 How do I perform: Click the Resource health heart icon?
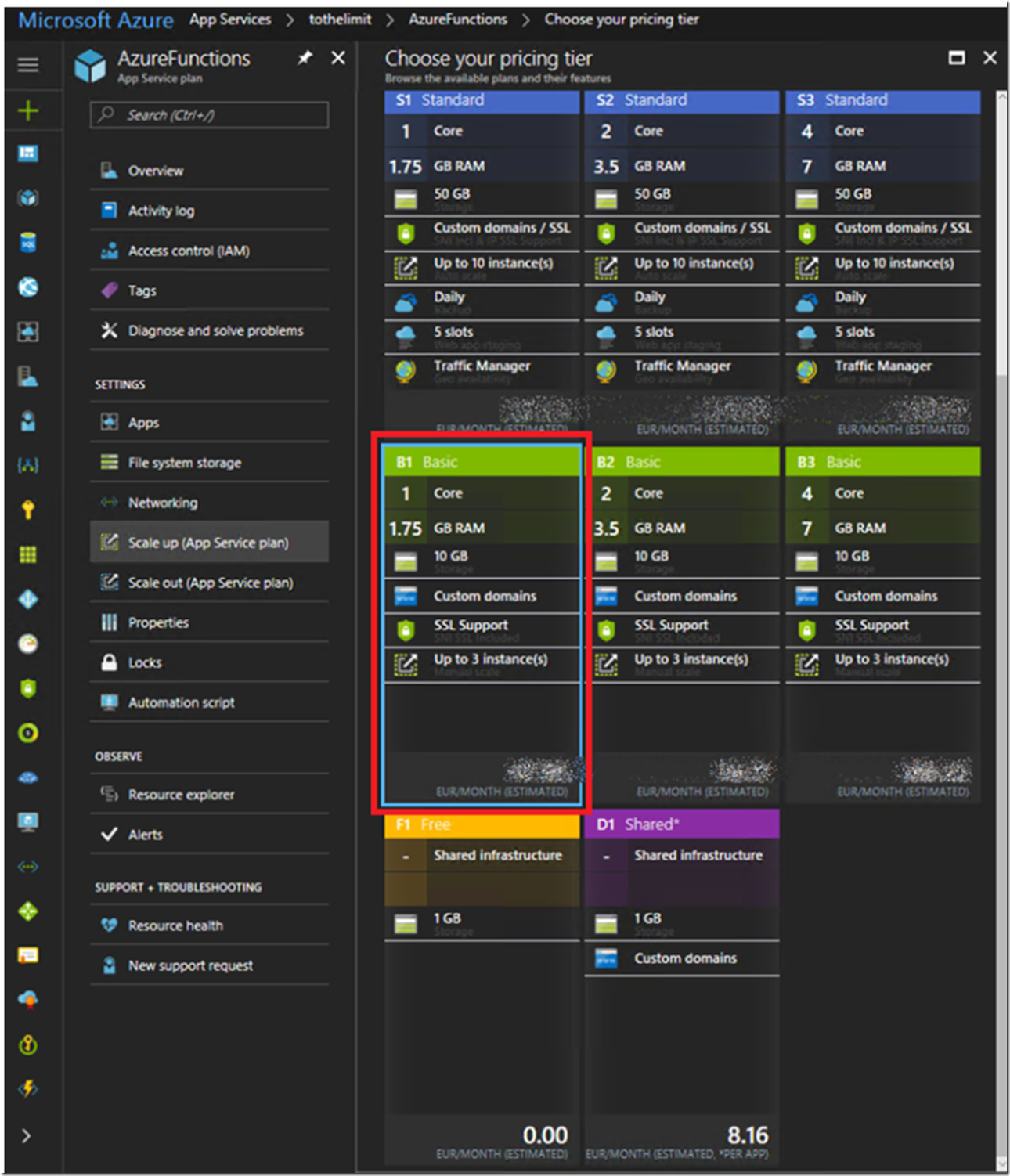[x=109, y=925]
